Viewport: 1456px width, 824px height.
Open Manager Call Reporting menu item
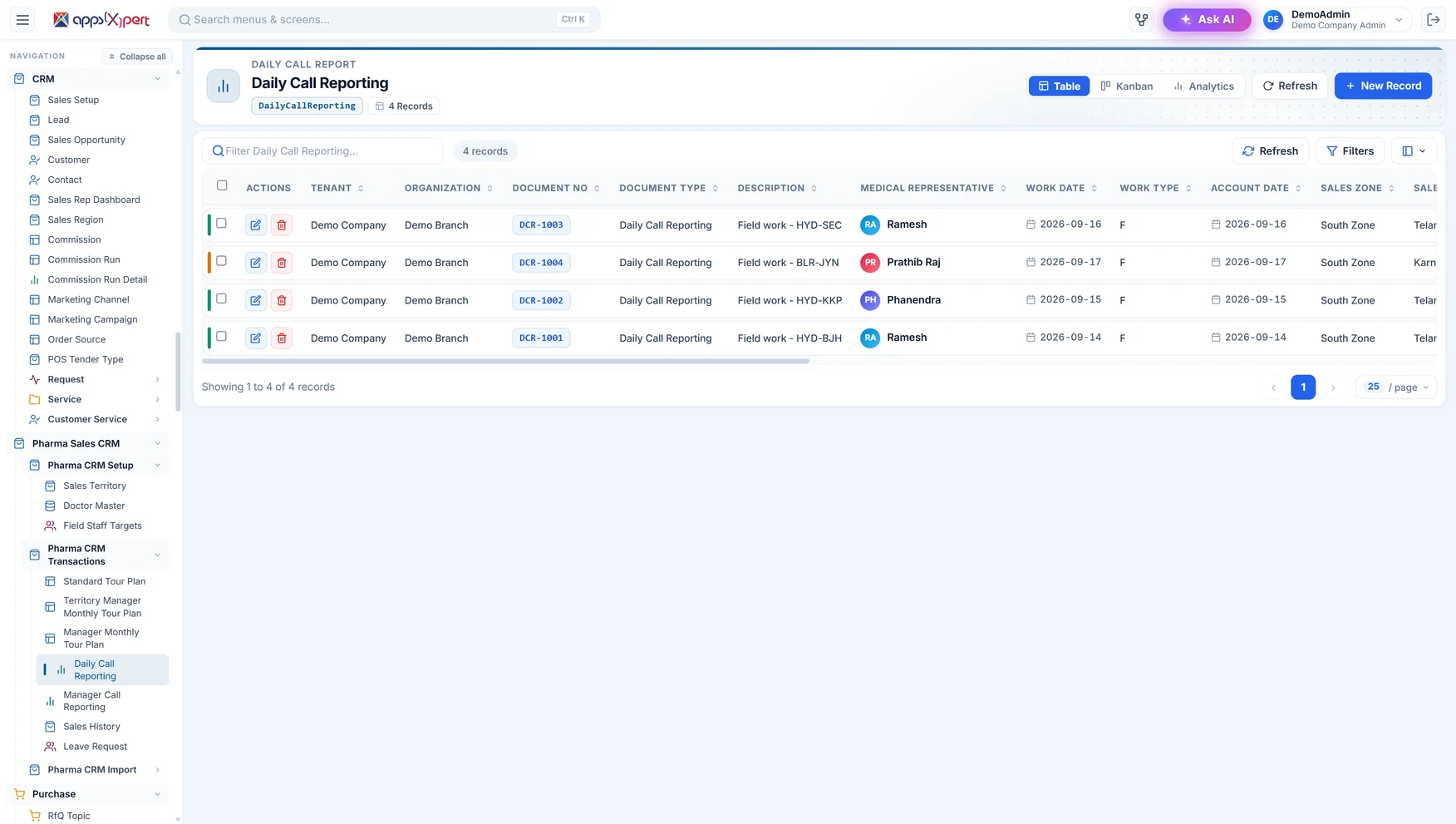point(102,701)
